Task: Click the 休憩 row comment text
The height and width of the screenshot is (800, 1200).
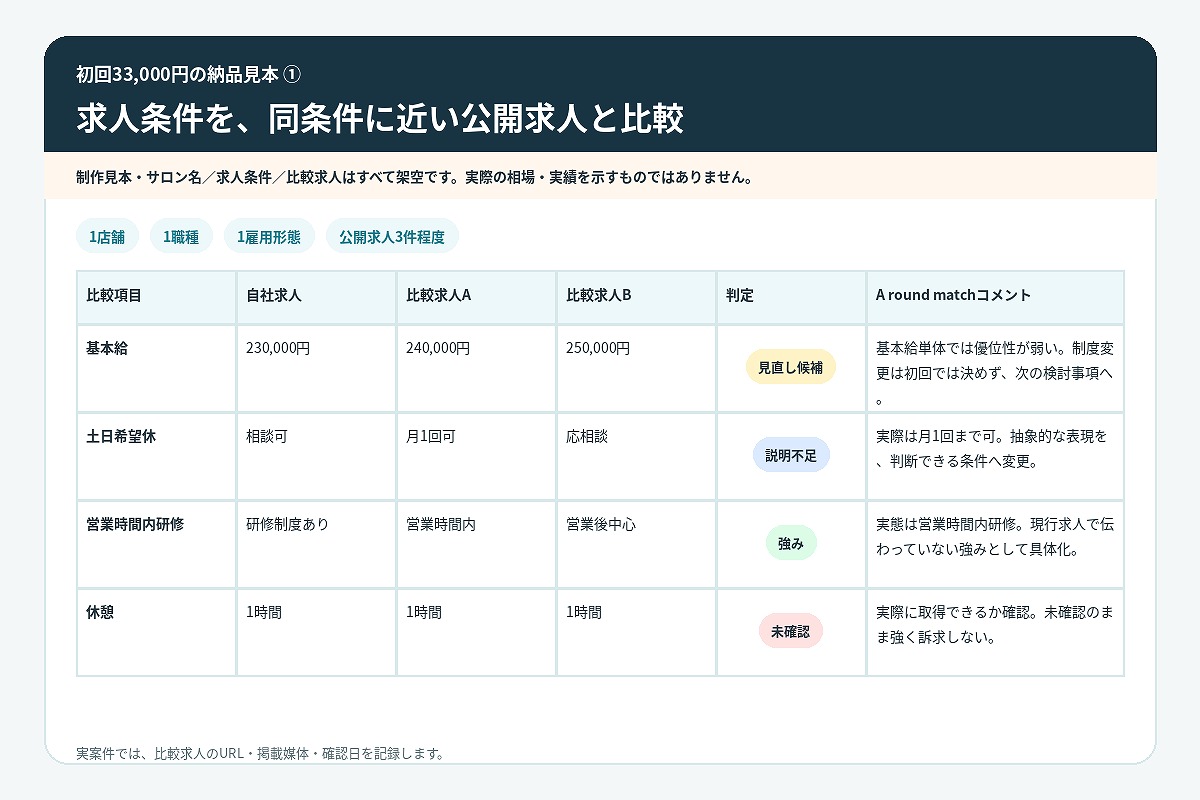Action: pos(994,626)
